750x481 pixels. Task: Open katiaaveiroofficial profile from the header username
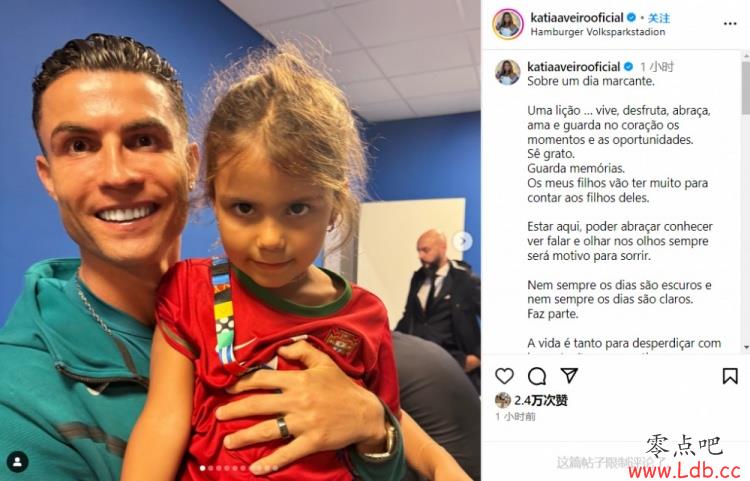577,18
